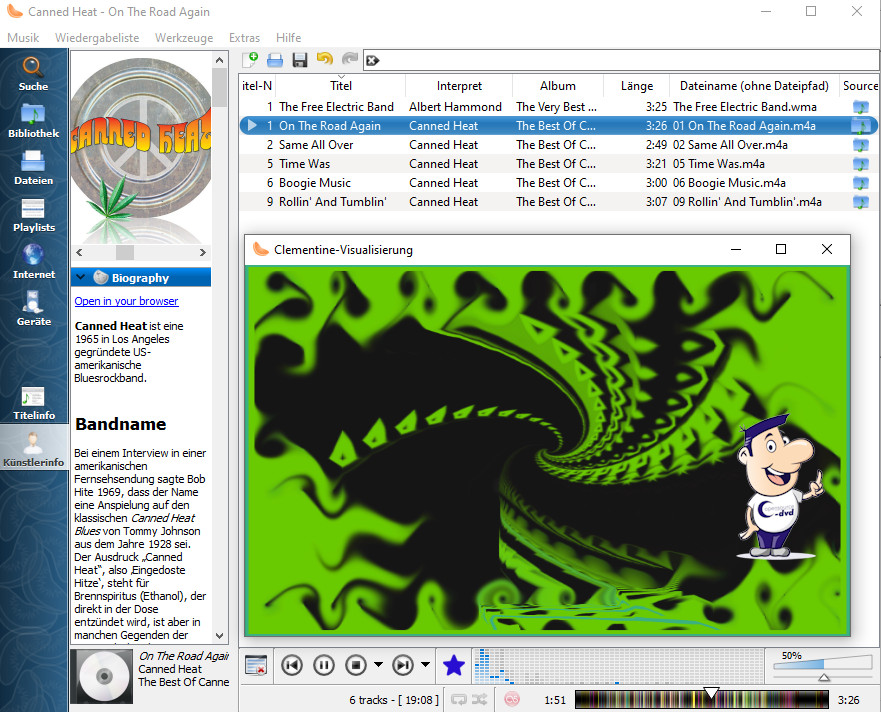881x712 pixels.
Task: Open the Playlists sidebar tab
Action: click(33, 215)
